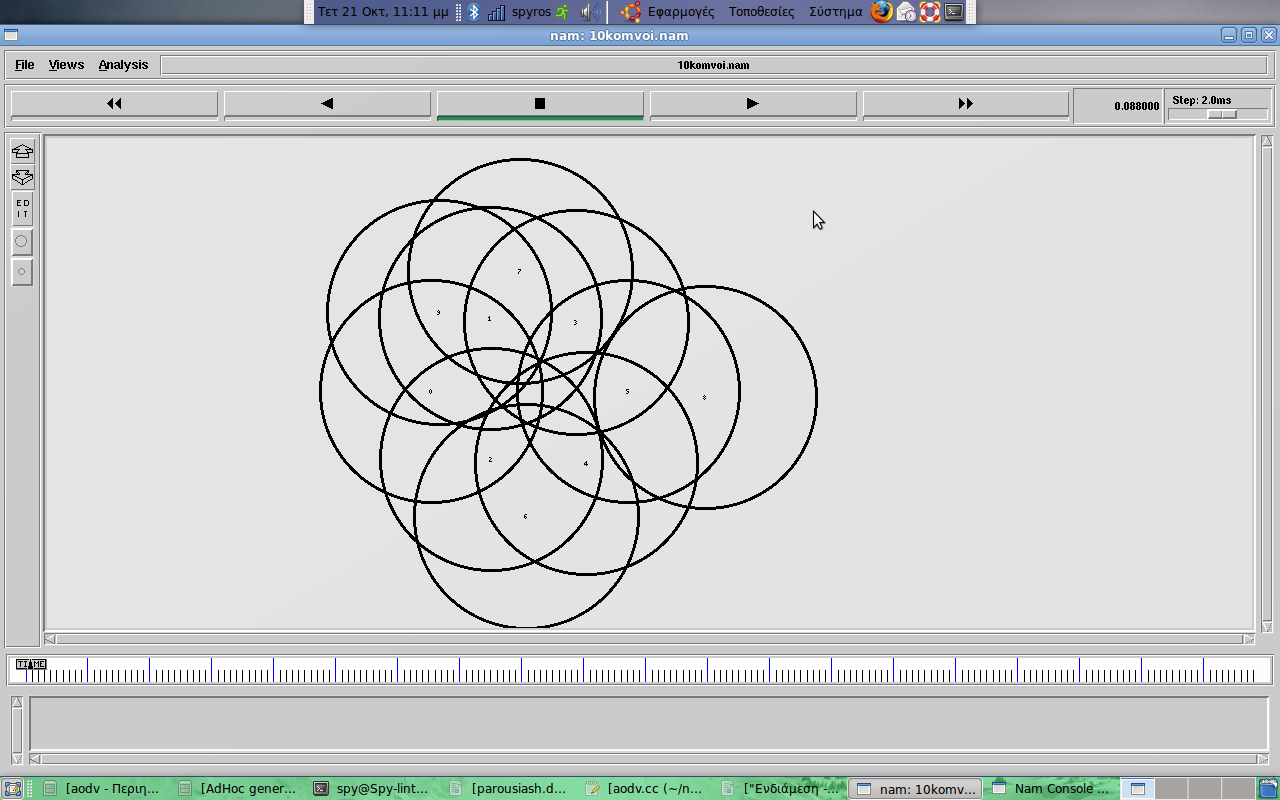Click node 3 in the topology
This screenshot has width=1280, height=800.
pyautogui.click(x=575, y=322)
